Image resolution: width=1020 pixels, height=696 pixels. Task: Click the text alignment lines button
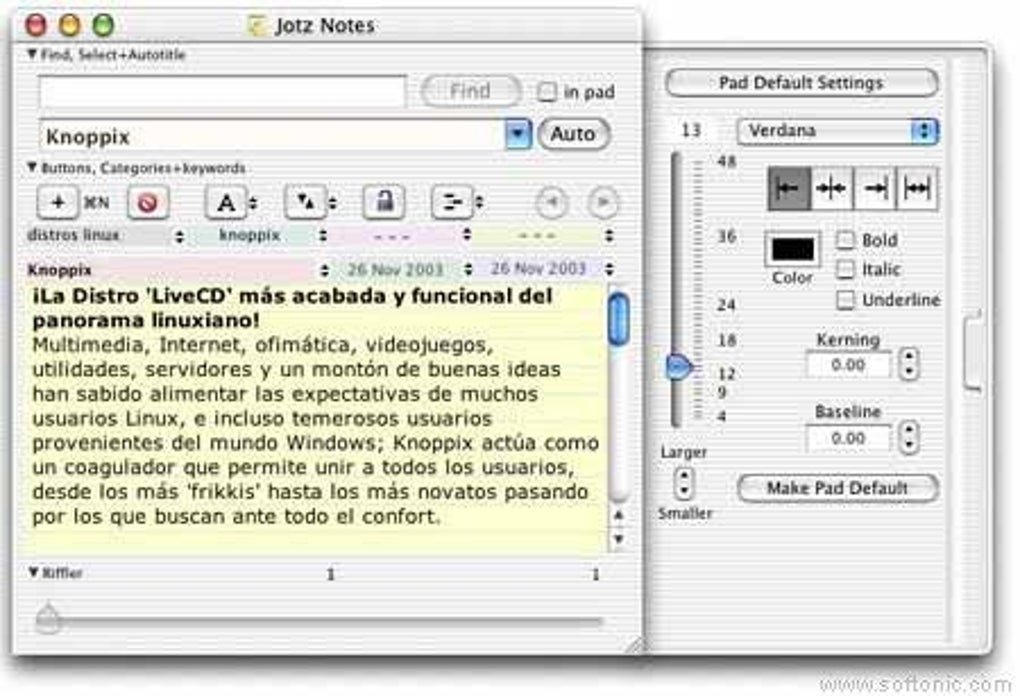[x=451, y=202]
